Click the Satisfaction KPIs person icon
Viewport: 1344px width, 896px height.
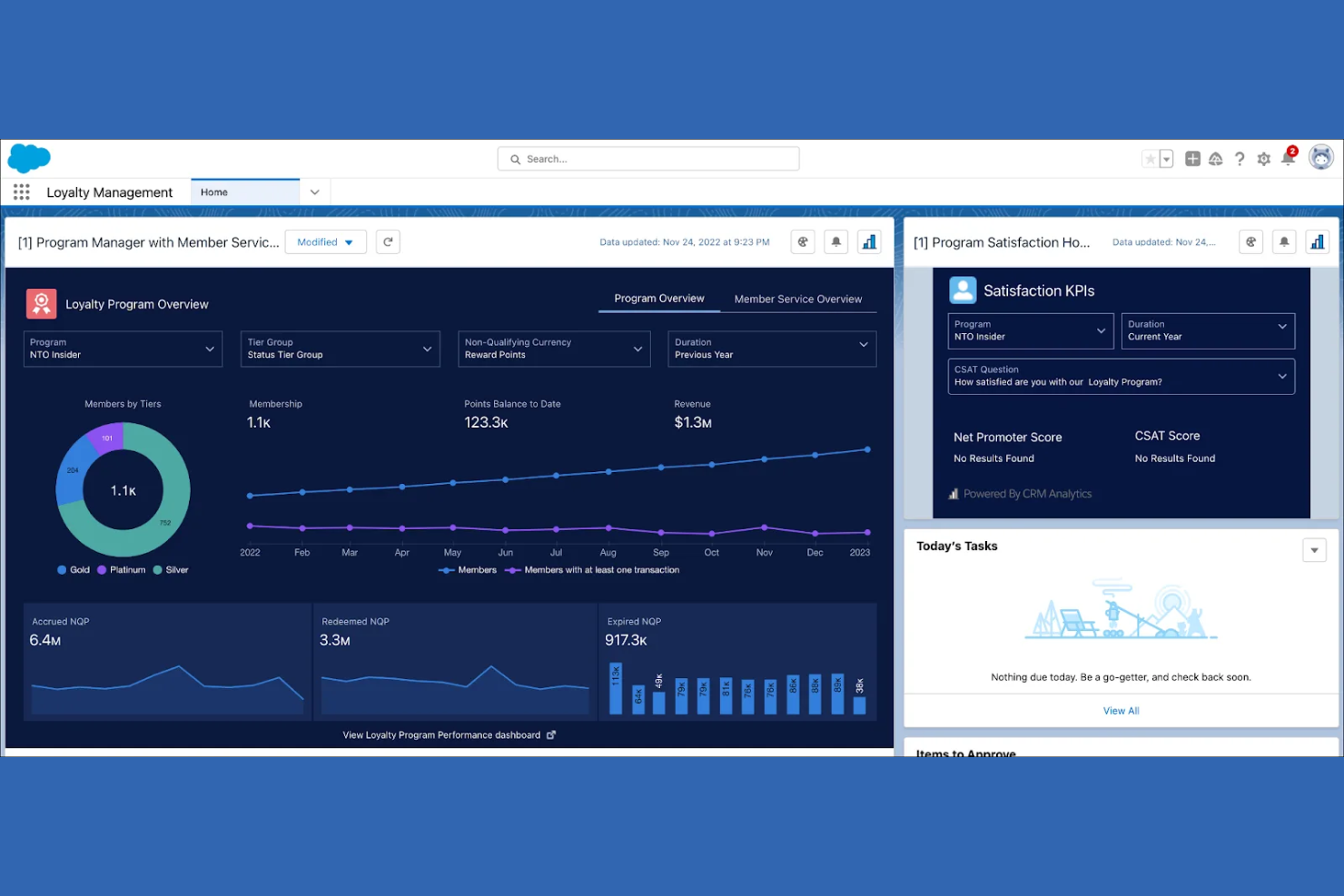[x=963, y=290]
